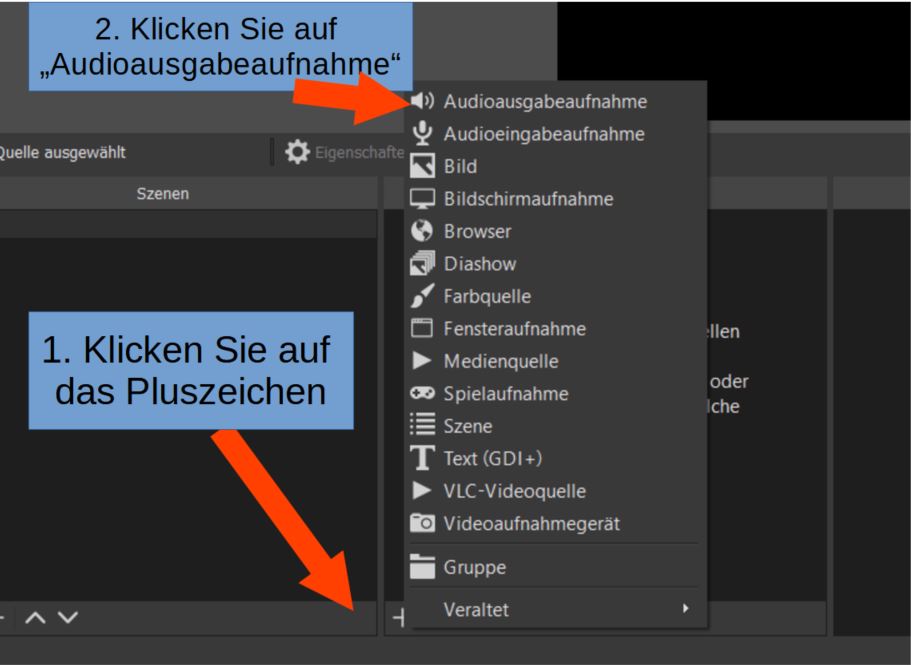
Task: Click the microphone icon for Audioeingabeaufnahme
Action: click(x=423, y=134)
